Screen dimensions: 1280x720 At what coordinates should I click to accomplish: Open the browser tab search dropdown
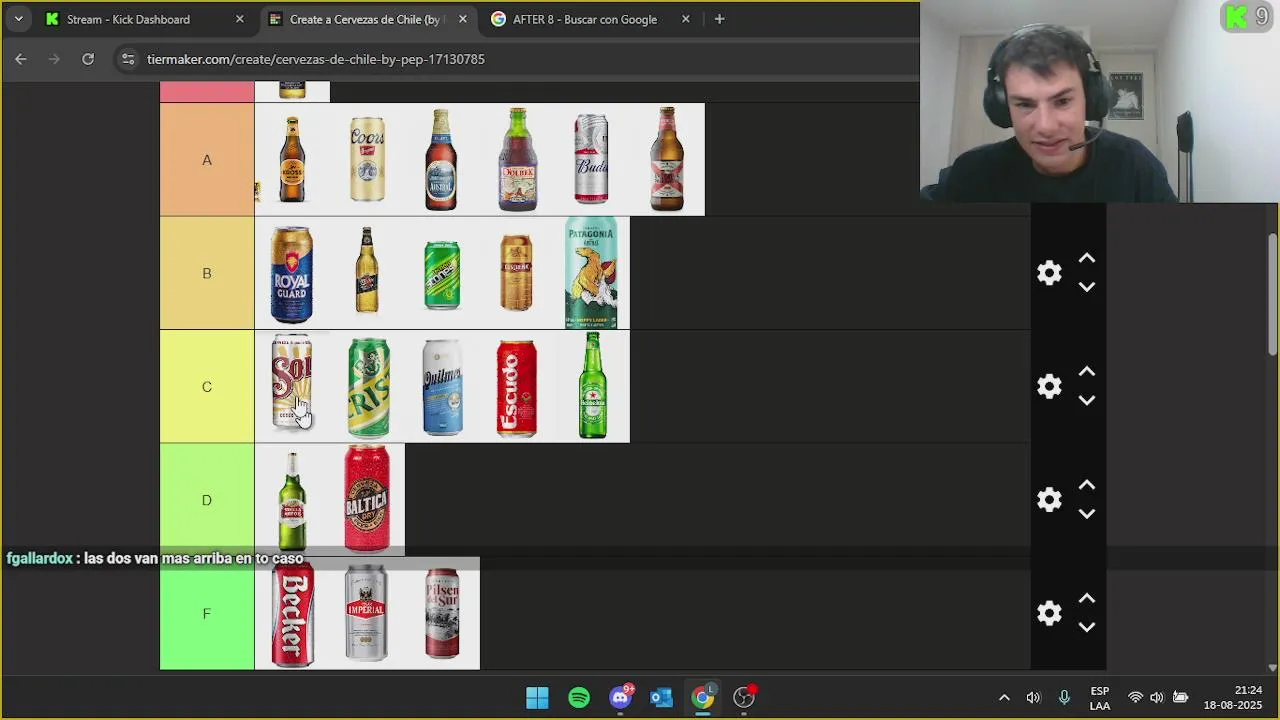point(18,19)
